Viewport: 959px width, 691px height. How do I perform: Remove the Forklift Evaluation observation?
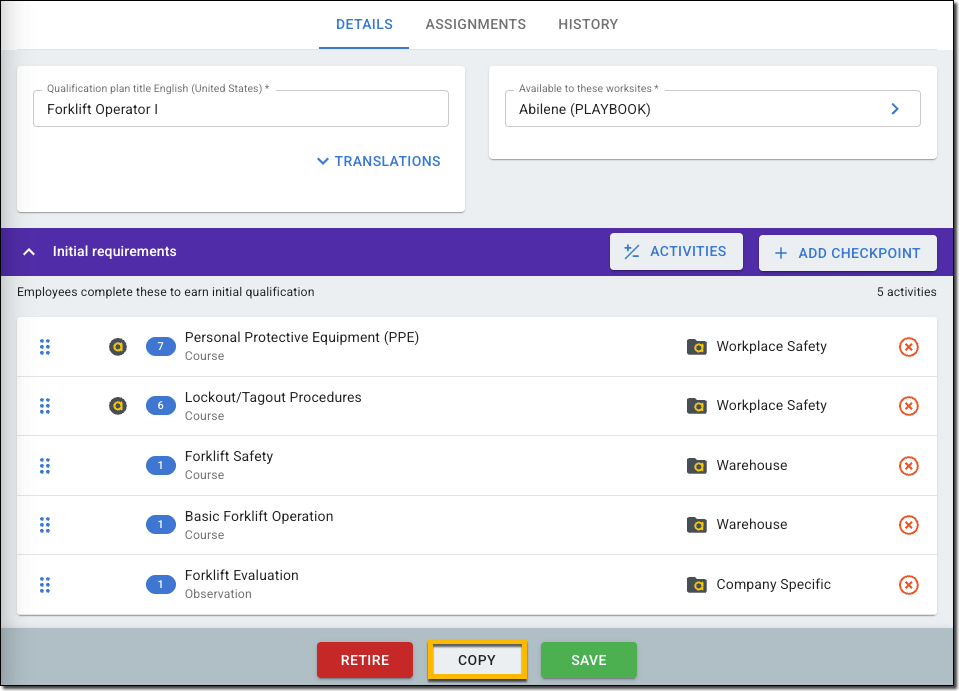click(908, 585)
